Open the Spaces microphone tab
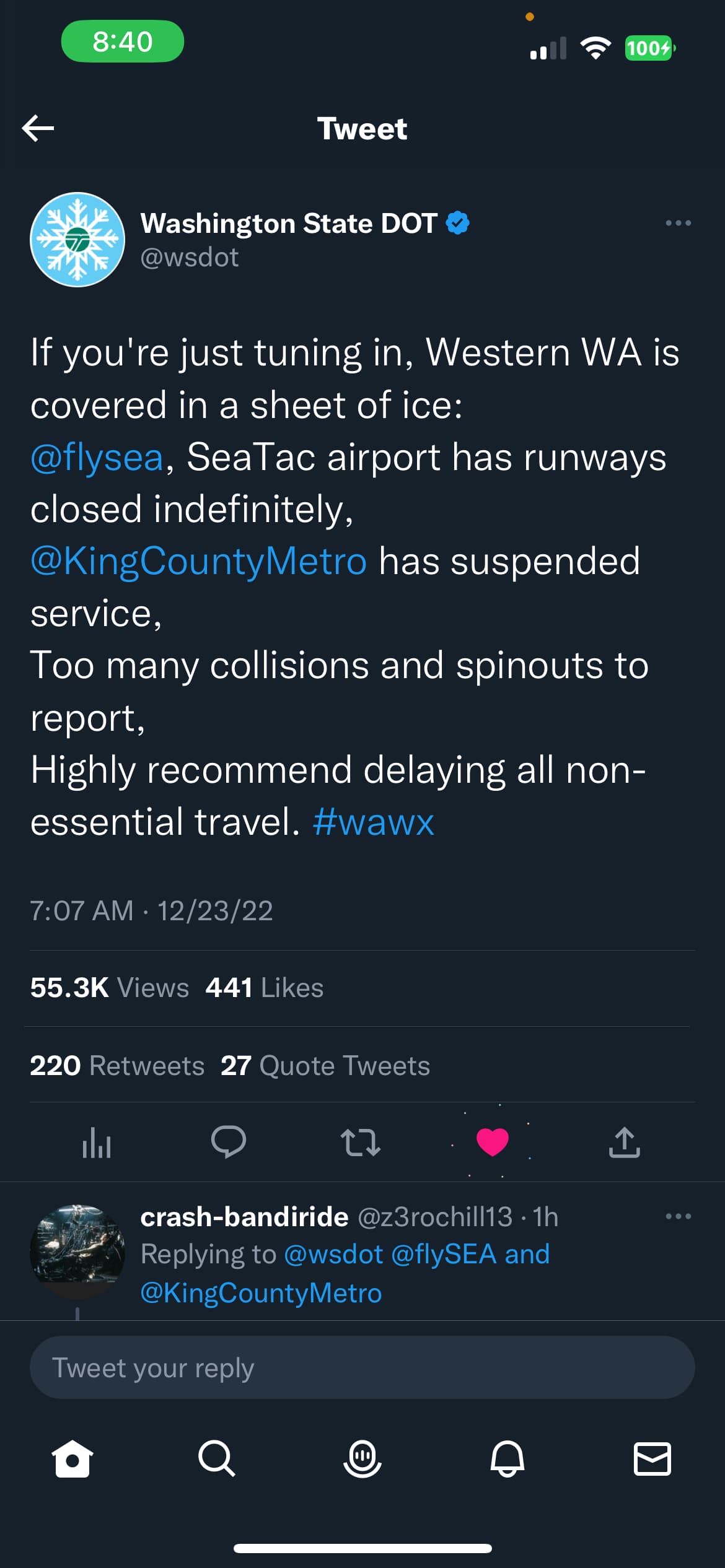This screenshot has height=1568, width=725. pyautogui.click(x=362, y=1459)
